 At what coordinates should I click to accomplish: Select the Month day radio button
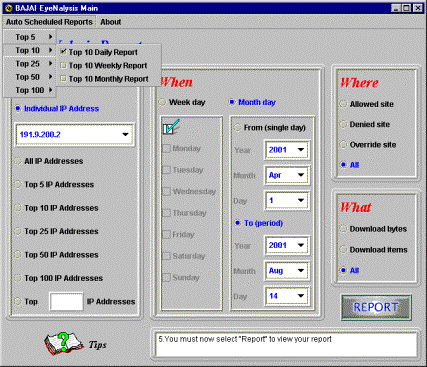(x=232, y=102)
